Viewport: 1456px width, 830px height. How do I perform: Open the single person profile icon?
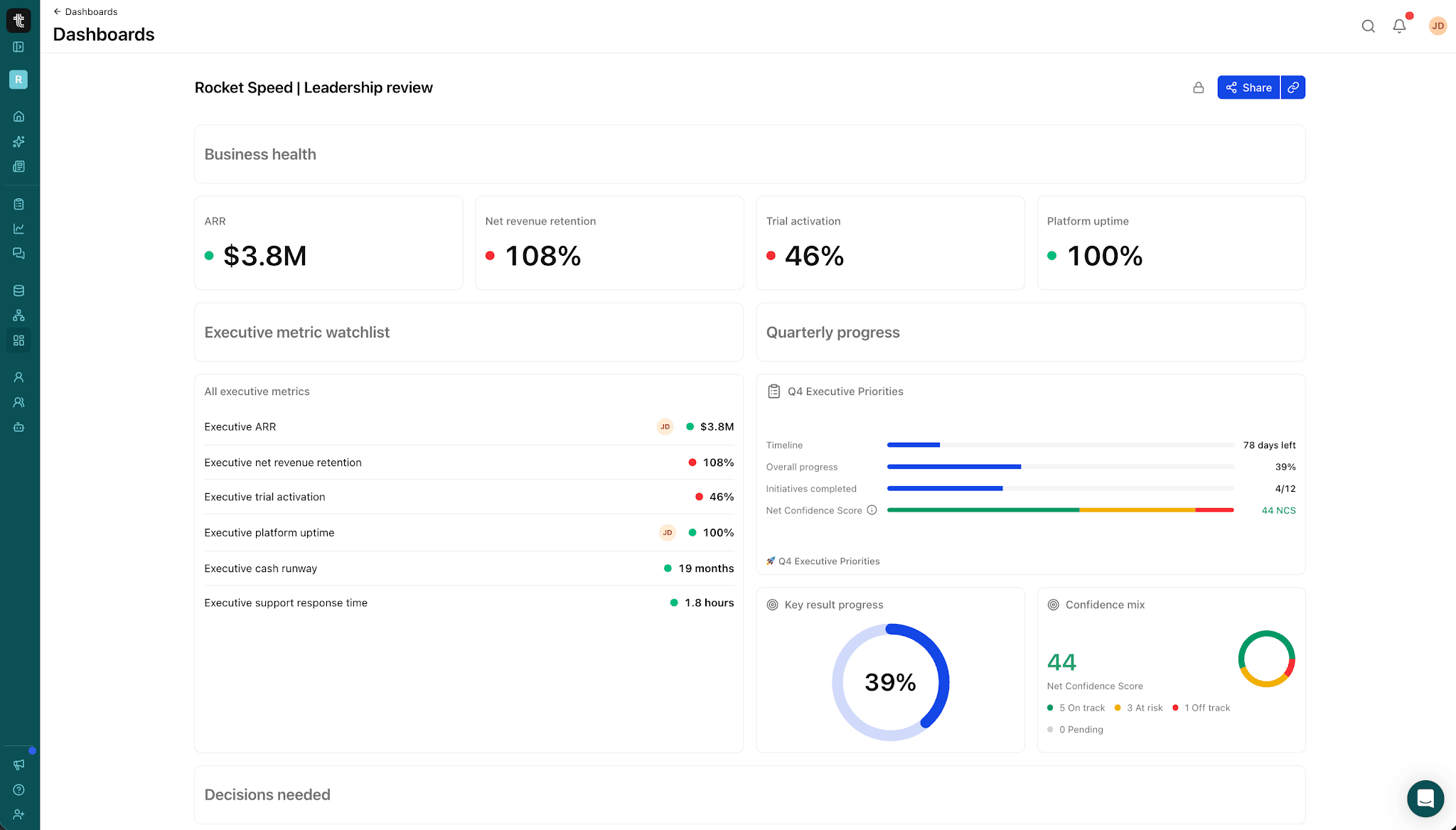click(x=18, y=377)
